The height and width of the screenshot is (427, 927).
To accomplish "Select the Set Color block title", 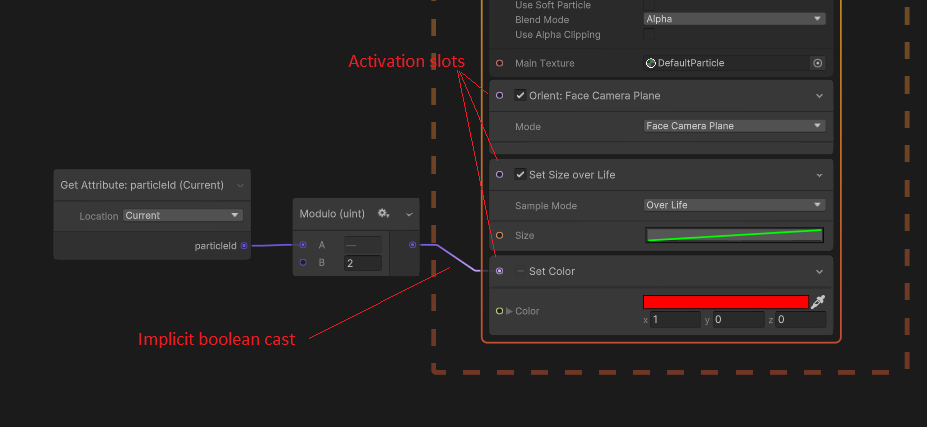I will pos(552,271).
